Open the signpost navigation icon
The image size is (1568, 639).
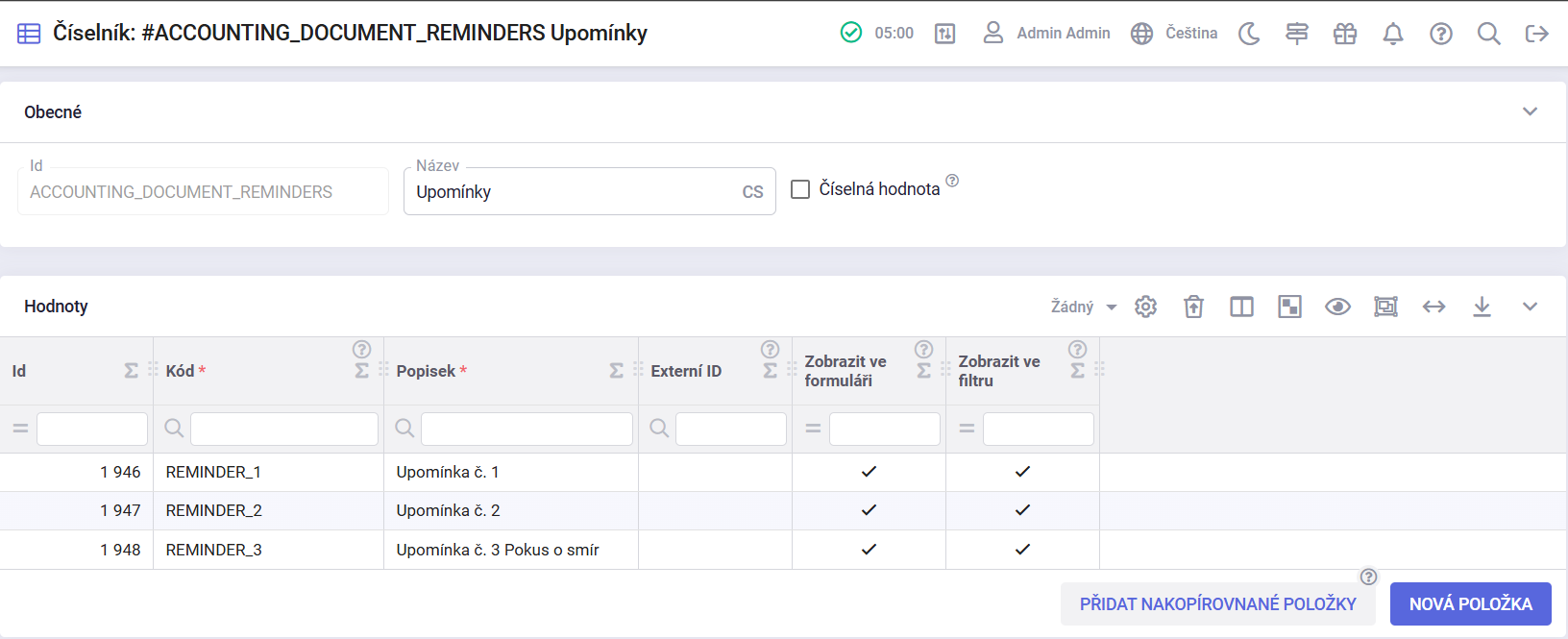(1297, 34)
